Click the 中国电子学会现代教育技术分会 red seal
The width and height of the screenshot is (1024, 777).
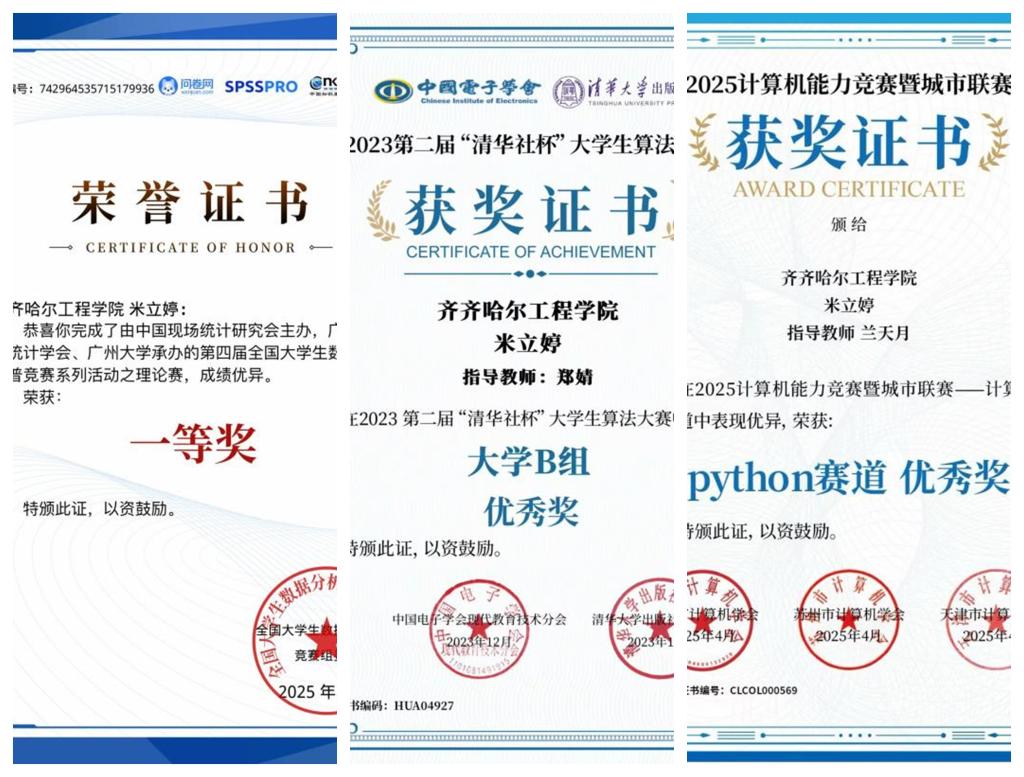[478, 629]
